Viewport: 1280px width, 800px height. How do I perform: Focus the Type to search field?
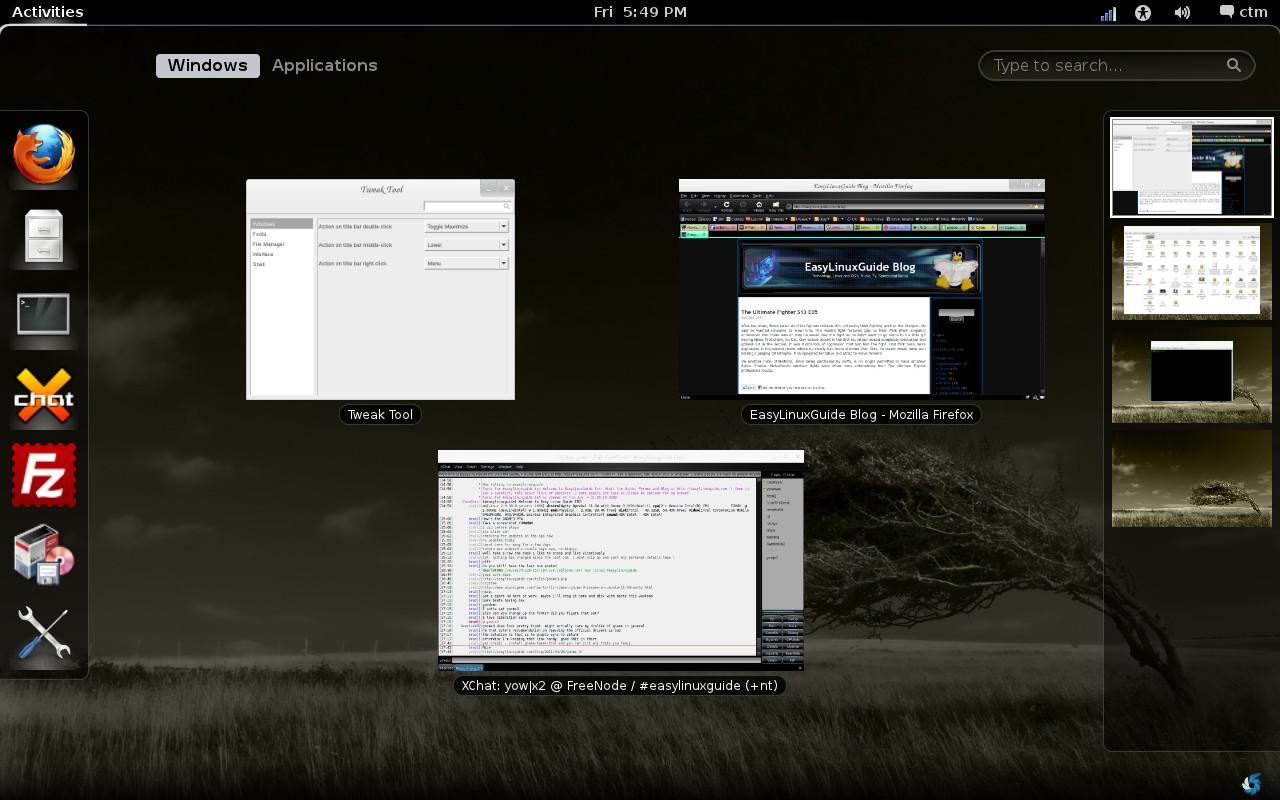1116,65
